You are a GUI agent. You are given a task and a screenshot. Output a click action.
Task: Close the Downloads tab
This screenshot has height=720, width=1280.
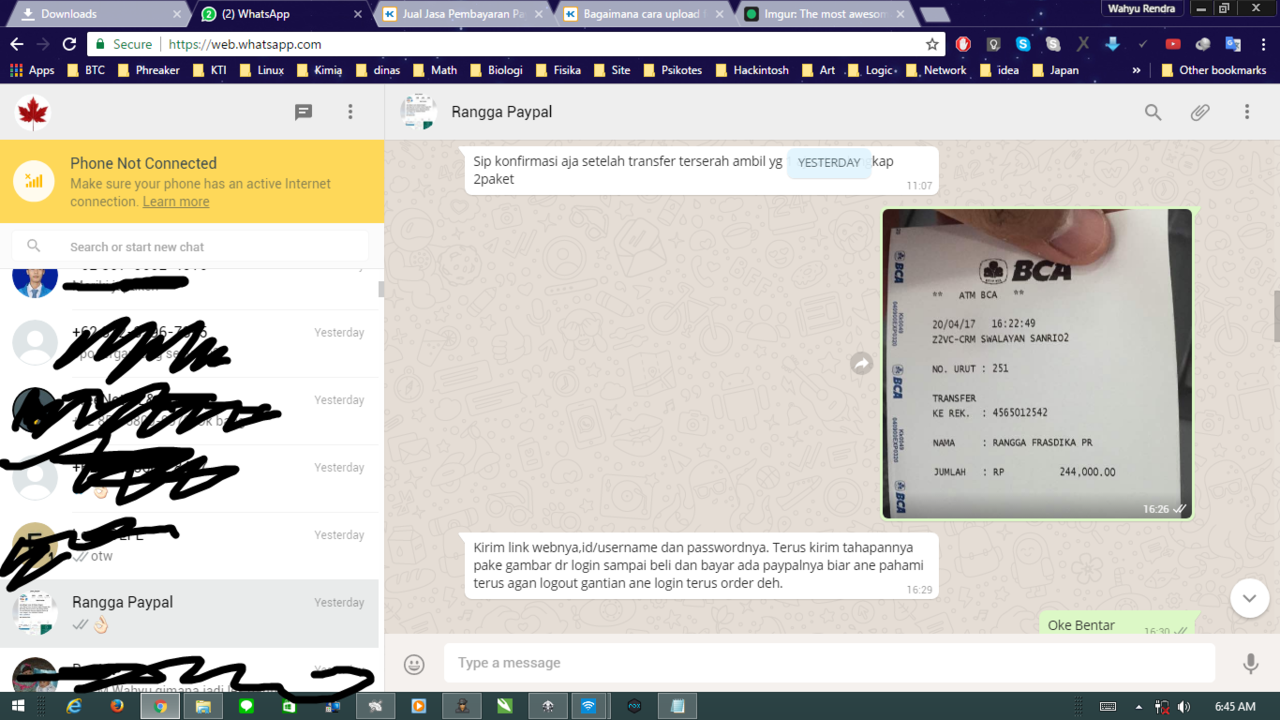point(178,14)
